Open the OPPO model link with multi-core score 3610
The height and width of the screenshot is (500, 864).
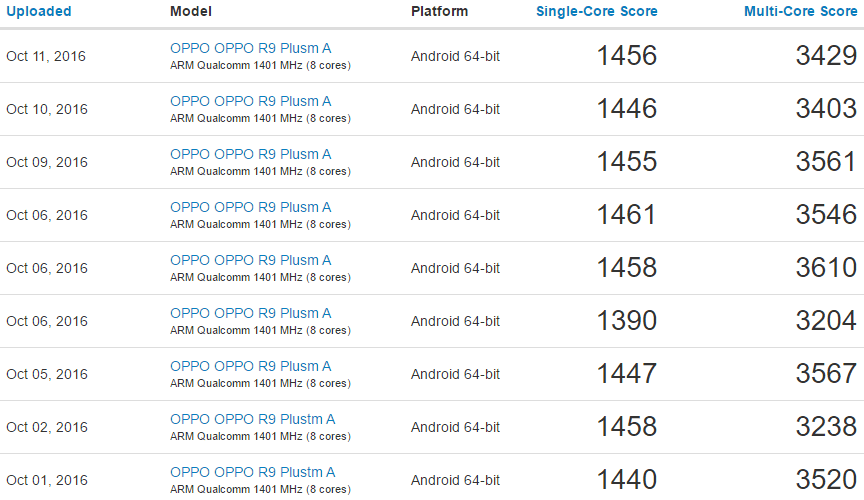pyautogui.click(x=250, y=260)
